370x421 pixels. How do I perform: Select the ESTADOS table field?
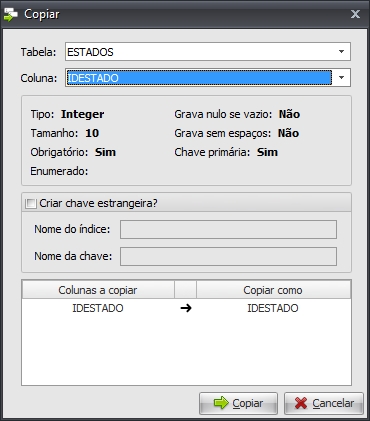[x=207, y=52]
